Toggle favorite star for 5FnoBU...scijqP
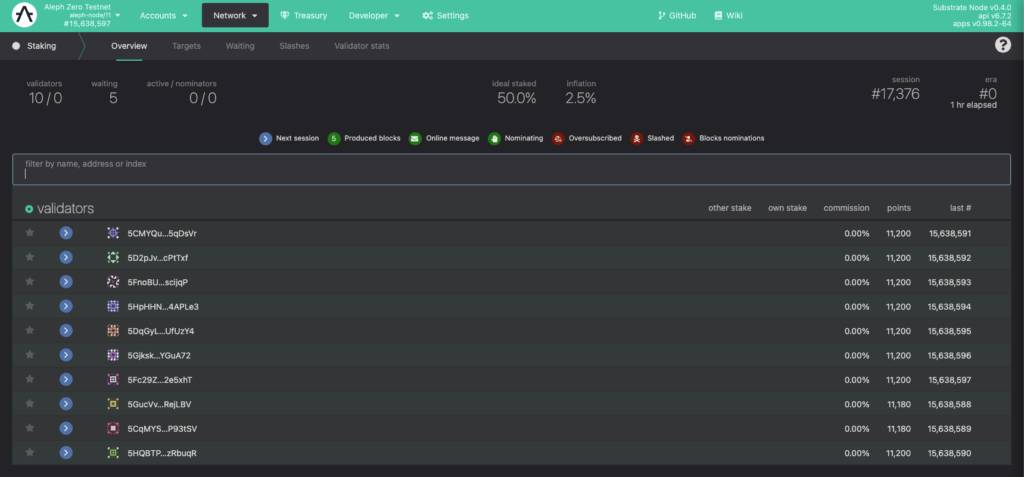The image size is (1024, 477). (29, 282)
